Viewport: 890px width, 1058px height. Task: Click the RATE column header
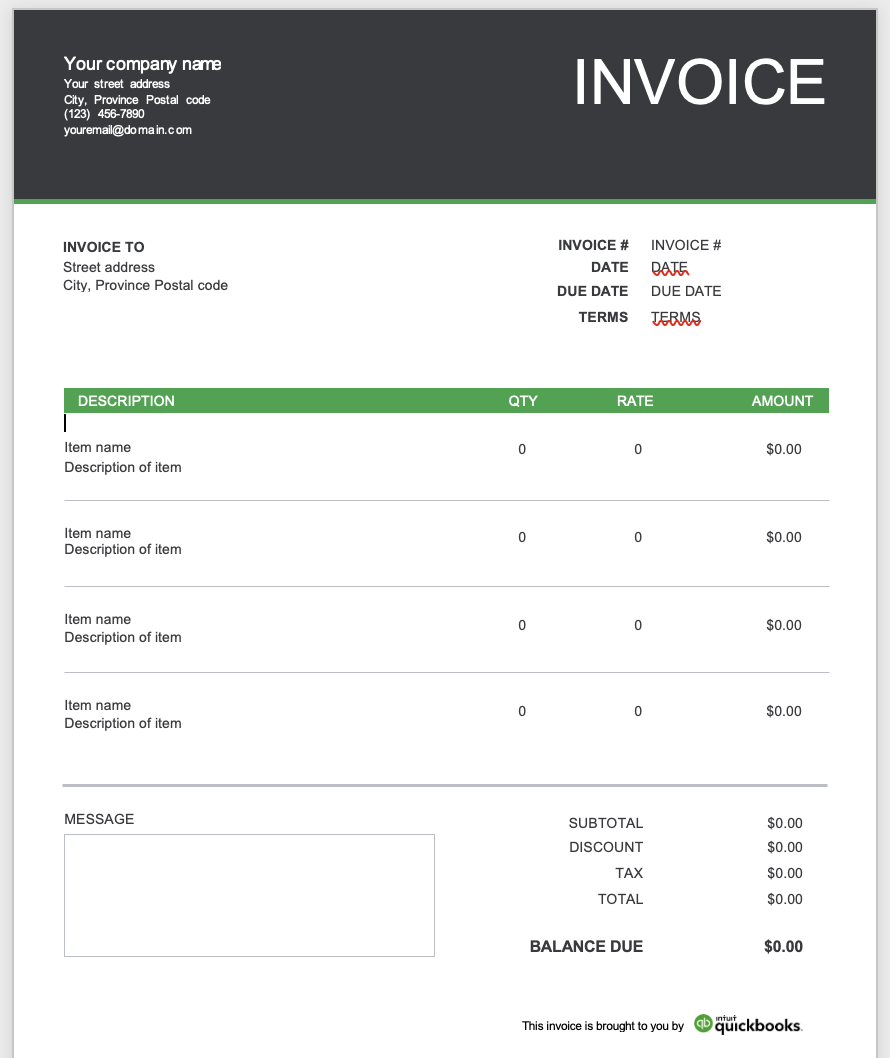pyautogui.click(x=635, y=401)
